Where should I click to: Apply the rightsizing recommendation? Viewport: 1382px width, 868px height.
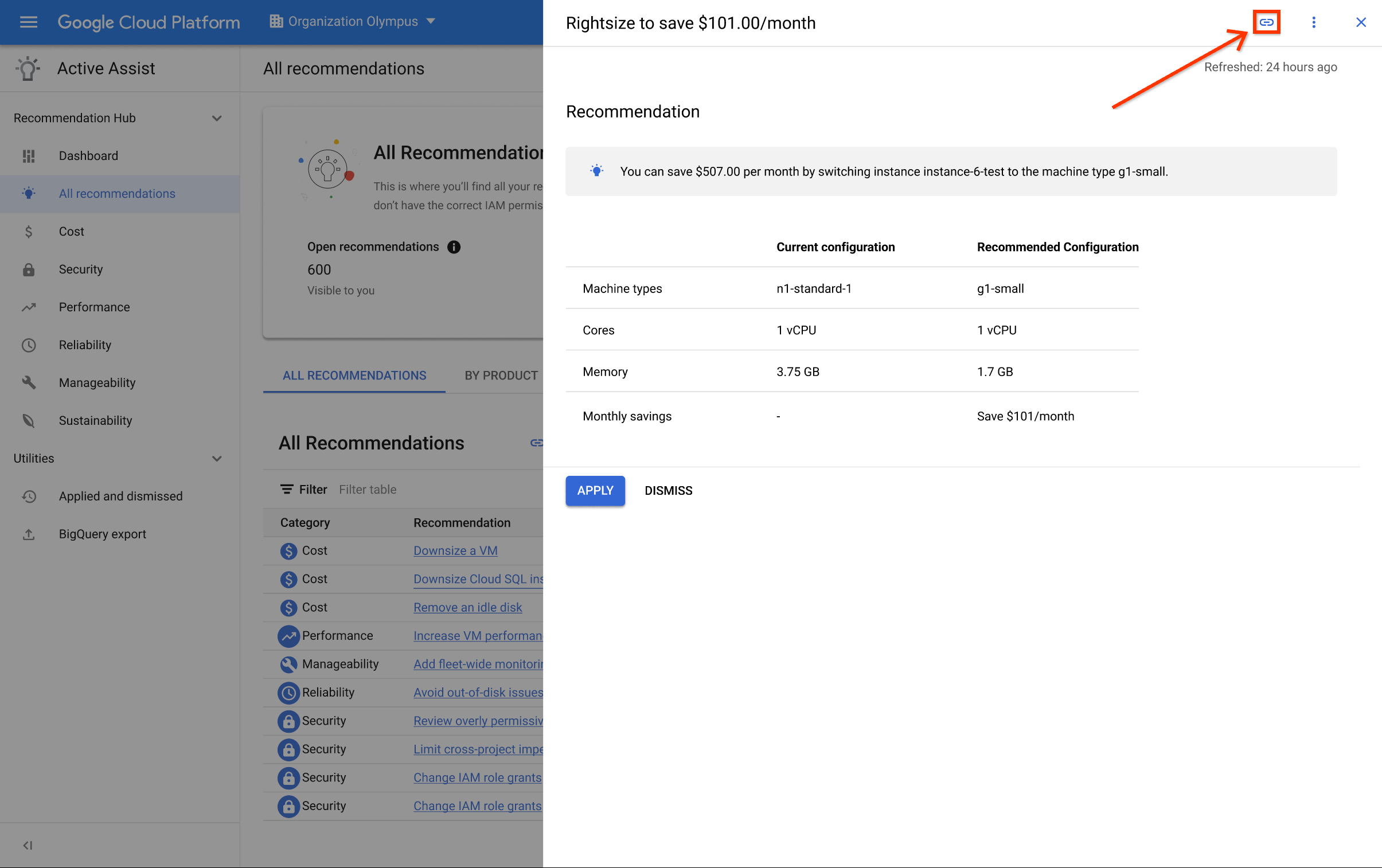(595, 490)
